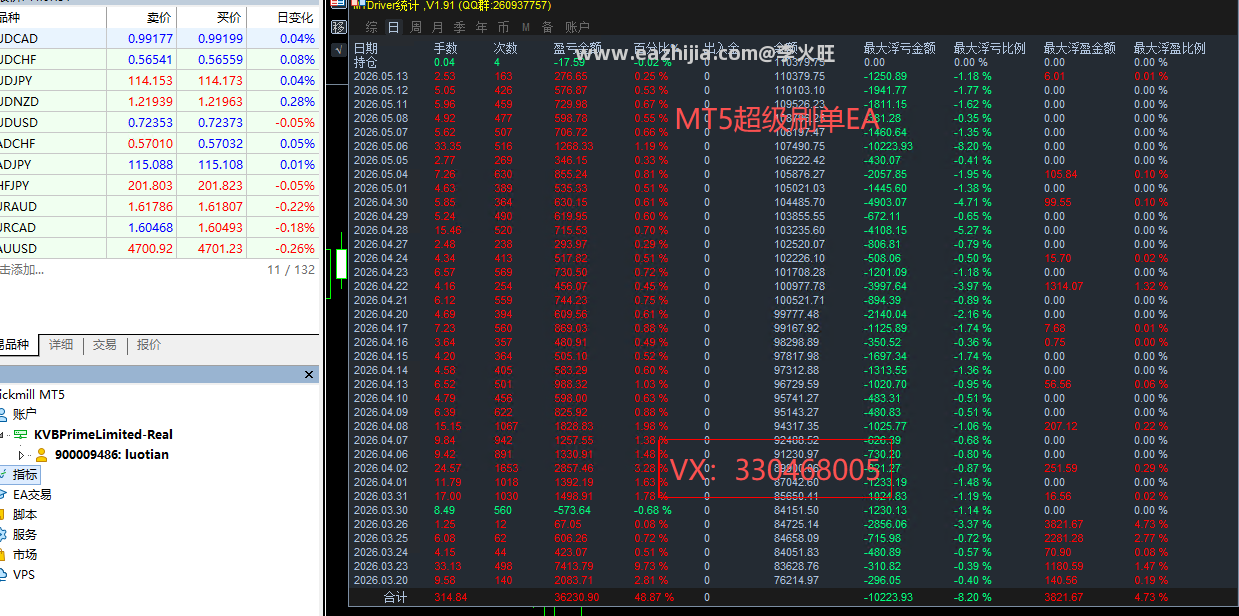1239x616 pixels.
Task: Click the 击添加... add-symbol field
Action: 22,269
